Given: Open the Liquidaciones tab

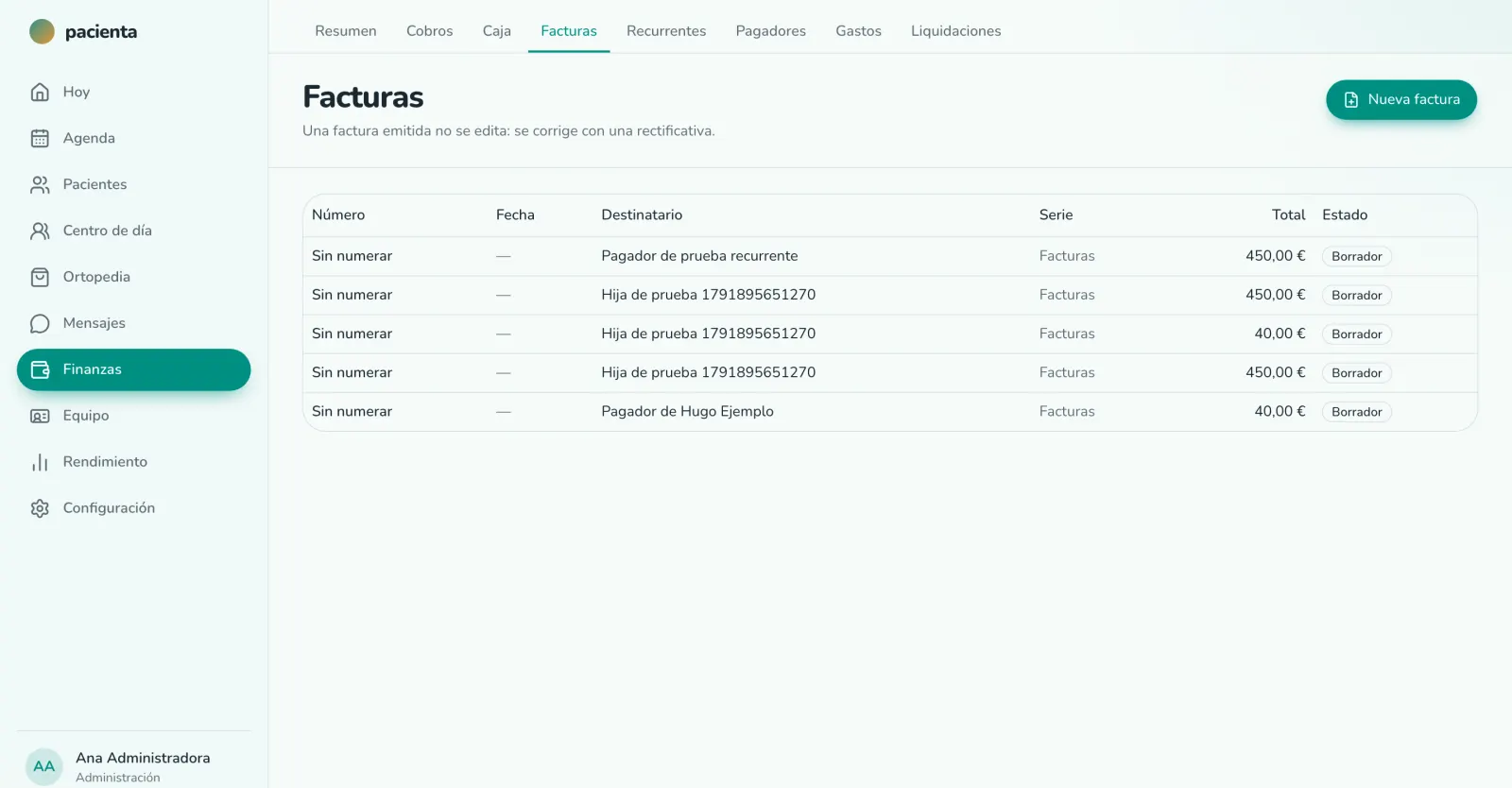Looking at the screenshot, I should tap(956, 31).
